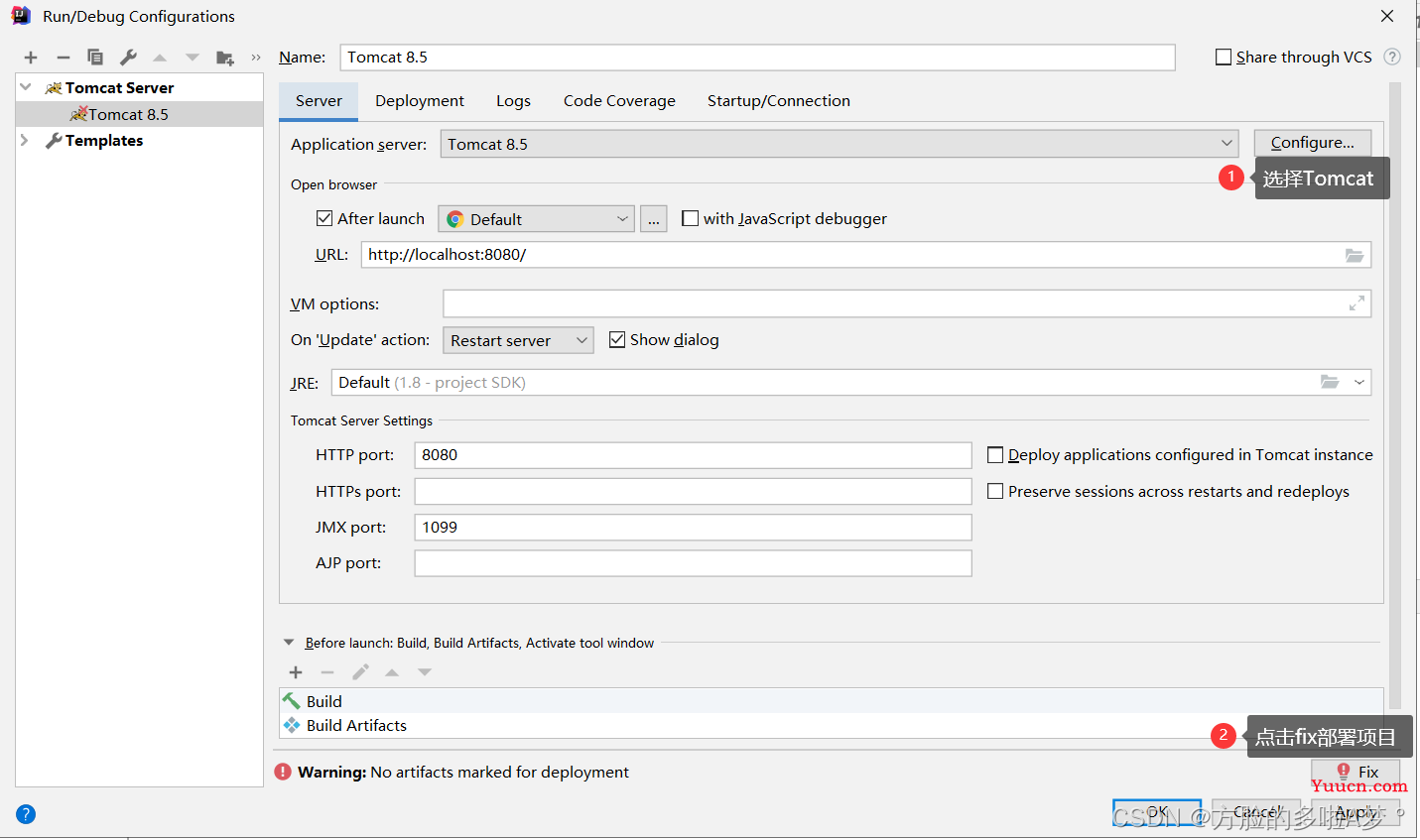The width and height of the screenshot is (1420, 840).
Task: Move configuration down in the list toolbar
Action: tap(193, 58)
